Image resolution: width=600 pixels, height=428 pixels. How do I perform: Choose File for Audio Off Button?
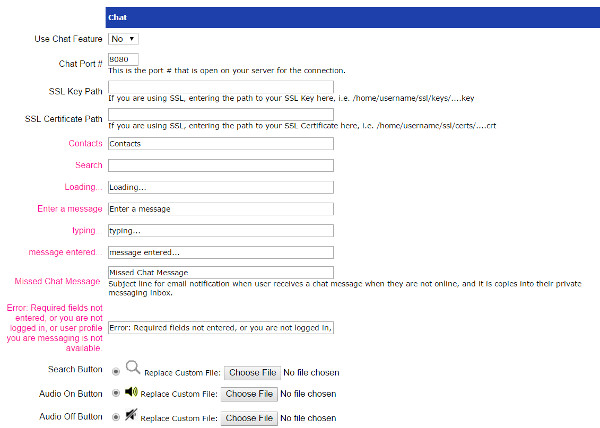251,417
